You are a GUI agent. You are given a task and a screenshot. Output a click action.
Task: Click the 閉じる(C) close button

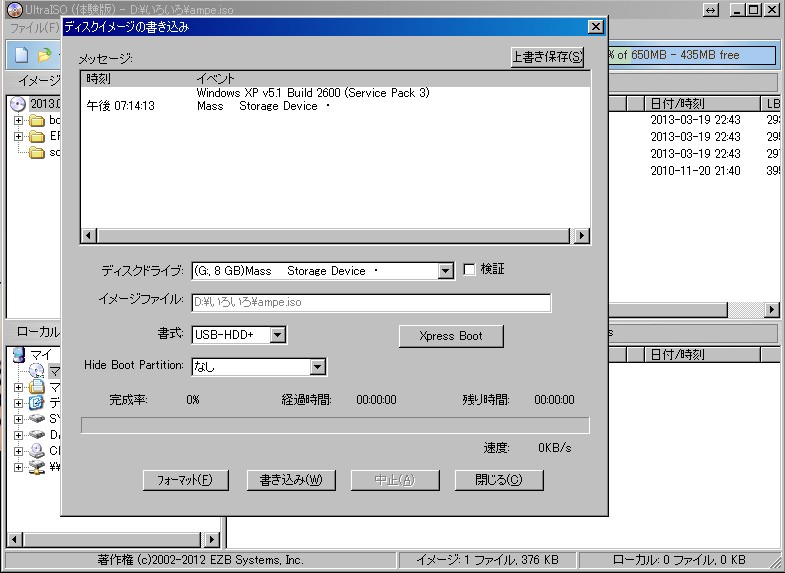[x=499, y=480]
